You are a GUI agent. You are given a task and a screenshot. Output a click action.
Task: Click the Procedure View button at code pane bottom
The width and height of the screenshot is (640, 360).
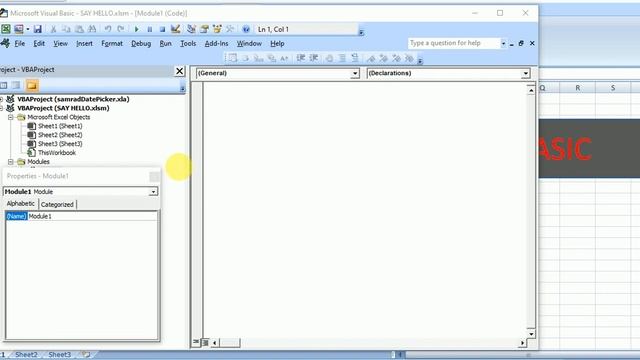click(196, 342)
